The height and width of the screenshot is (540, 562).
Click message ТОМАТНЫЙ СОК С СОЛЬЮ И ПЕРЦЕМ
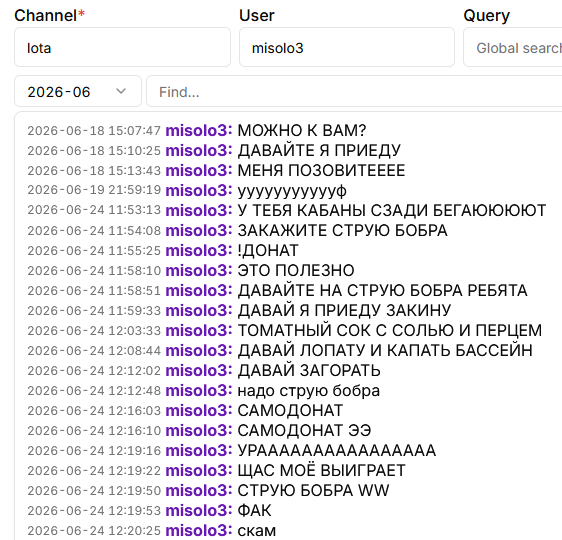point(390,330)
